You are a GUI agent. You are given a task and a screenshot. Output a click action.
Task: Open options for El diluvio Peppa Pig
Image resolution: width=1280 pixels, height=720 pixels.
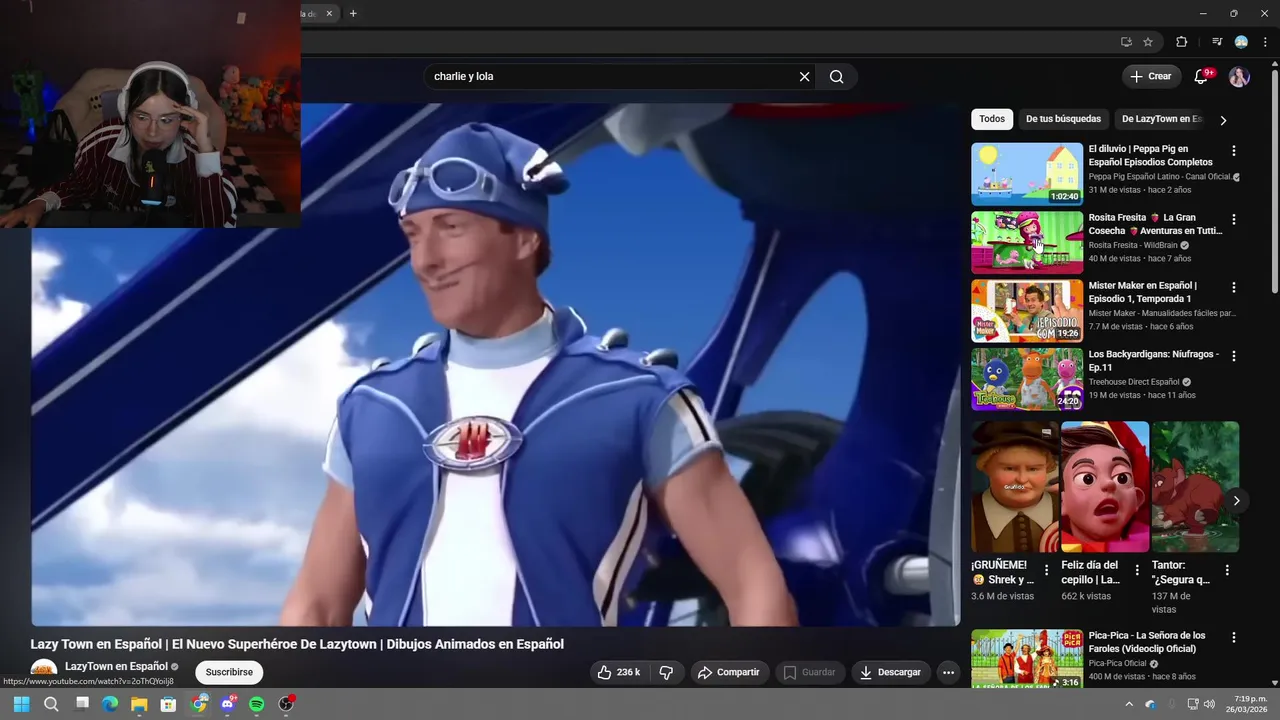[x=1233, y=151]
